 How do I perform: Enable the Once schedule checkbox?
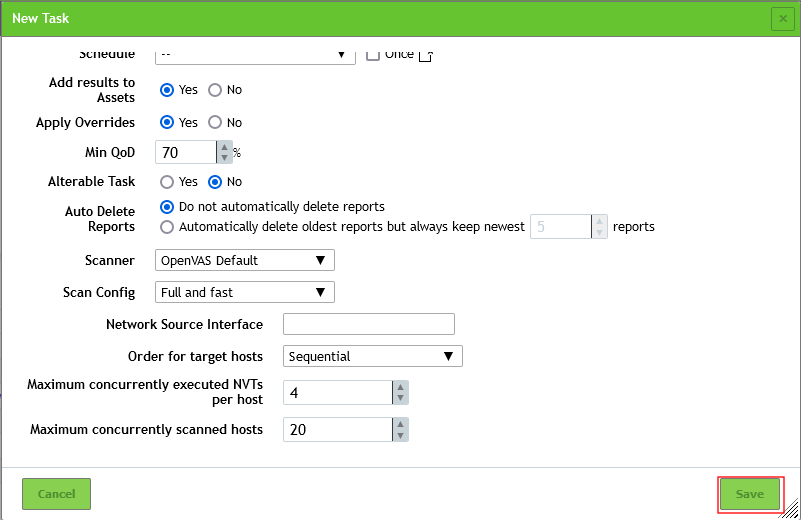tap(373, 54)
